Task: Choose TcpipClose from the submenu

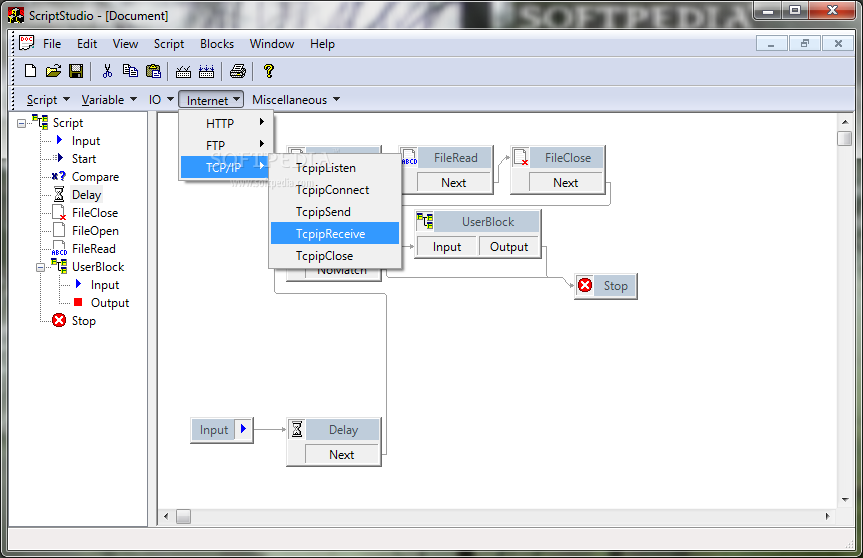Action: (335, 256)
